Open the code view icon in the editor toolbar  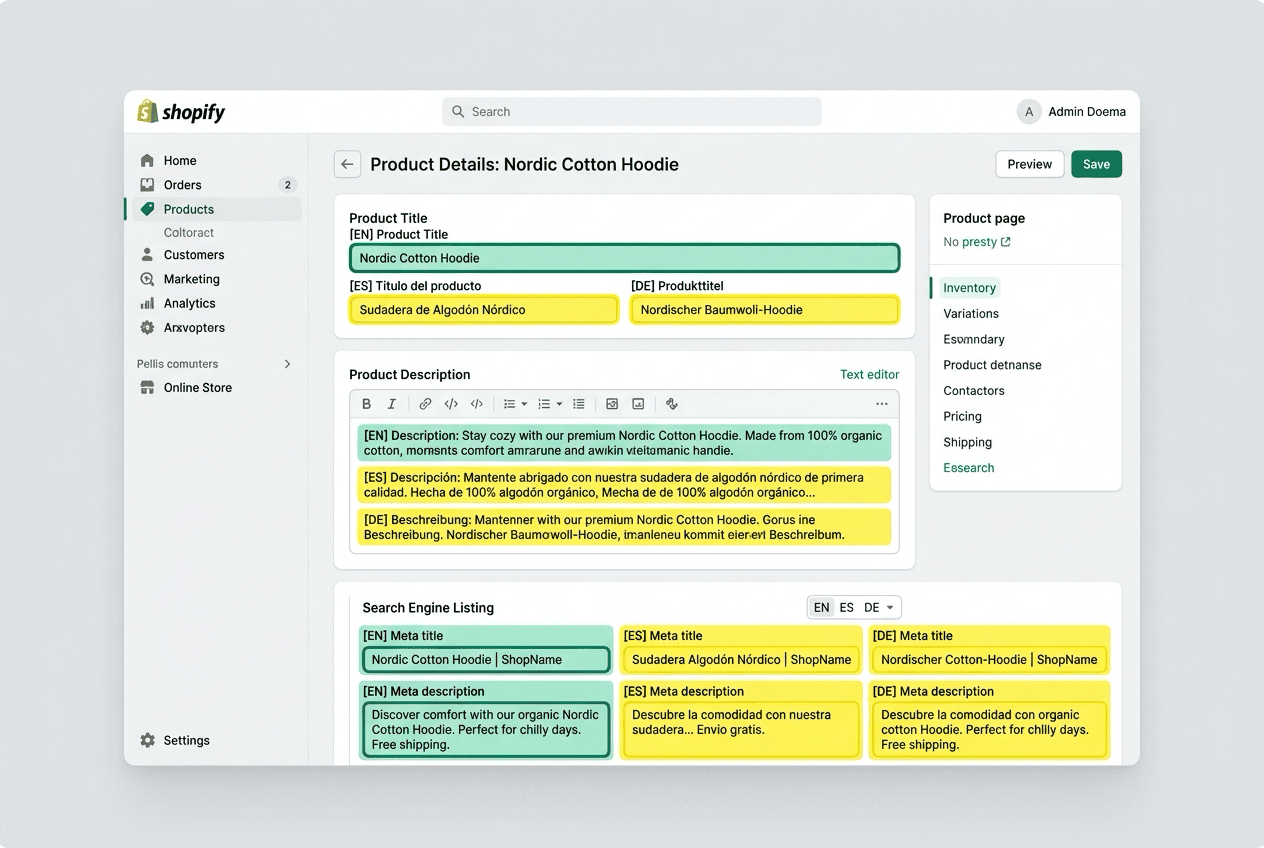(x=451, y=404)
